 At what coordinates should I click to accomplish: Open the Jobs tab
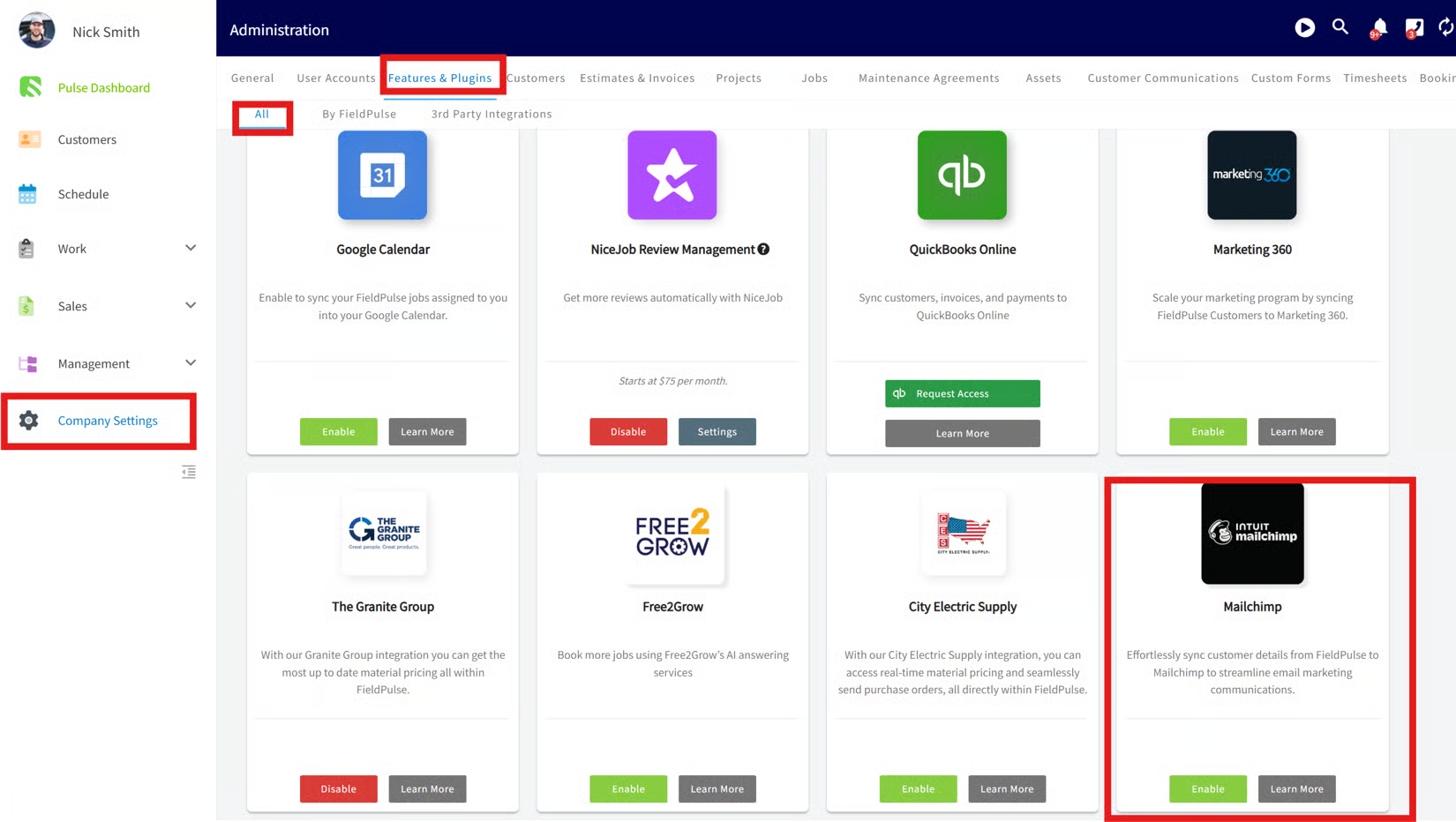[x=814, y=78]
